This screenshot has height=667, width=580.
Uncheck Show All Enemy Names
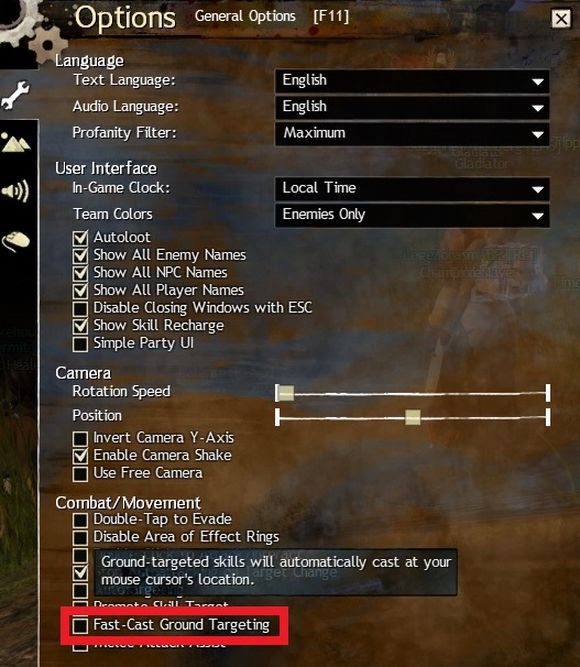point(80,256)
